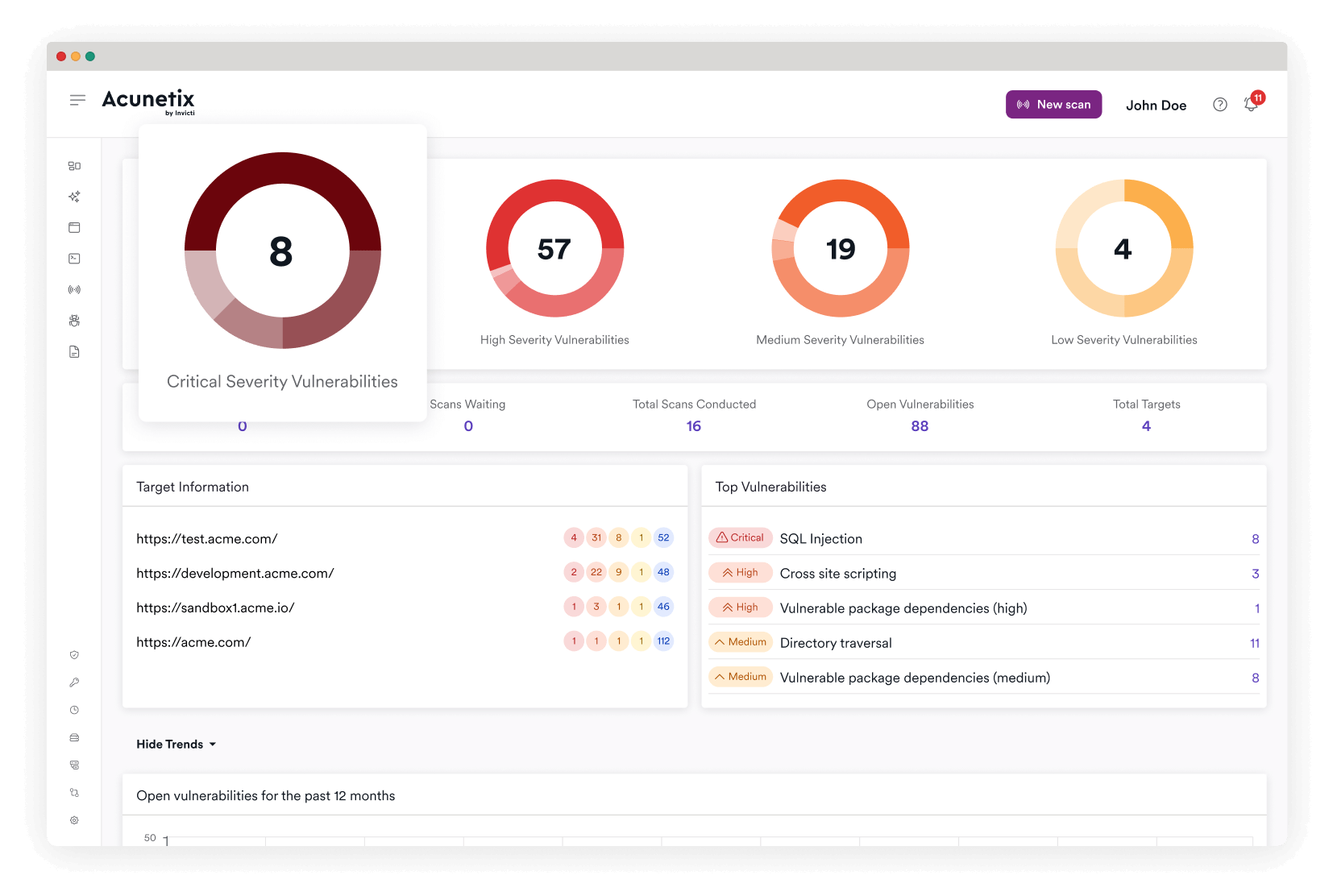Image resolution: width=1333 pixels, height=896 pixels.
Task: Open notifications bell with 11 badge
Action: pyautogui.click(x=1252, y=104)
